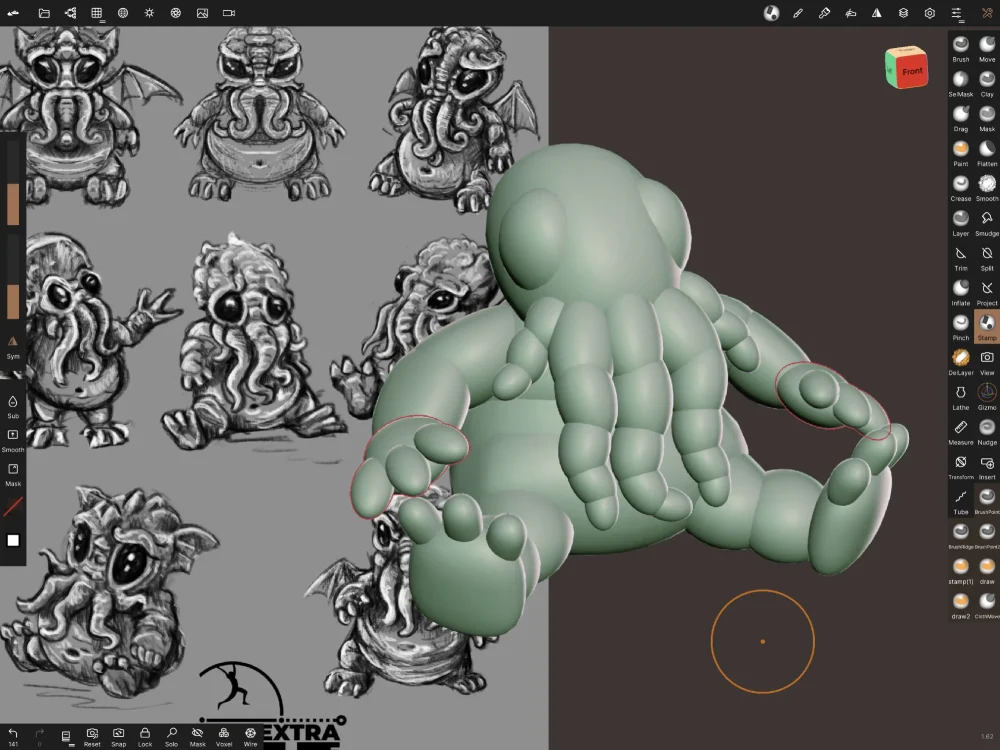
Task: Select the SelMask tool
Action: coord(960,84)
